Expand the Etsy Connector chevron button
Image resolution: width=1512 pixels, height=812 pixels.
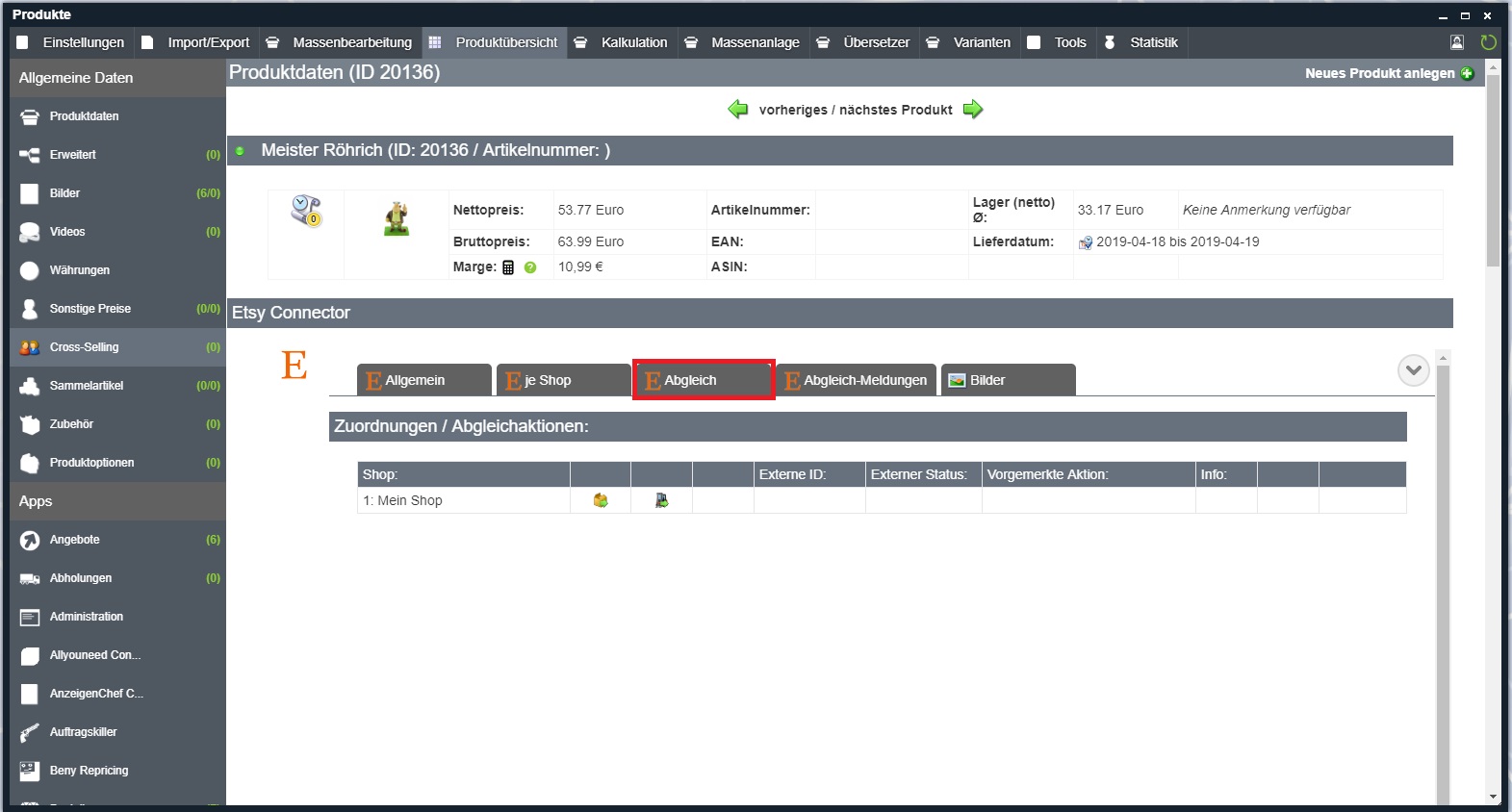click(x=1413, y=370)
